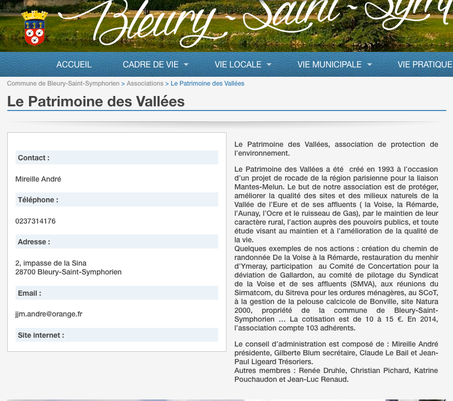Expand the Vie Municipale dropdown arrow
The width and height of the screenshot is (453, 401).
click(369, 64)
